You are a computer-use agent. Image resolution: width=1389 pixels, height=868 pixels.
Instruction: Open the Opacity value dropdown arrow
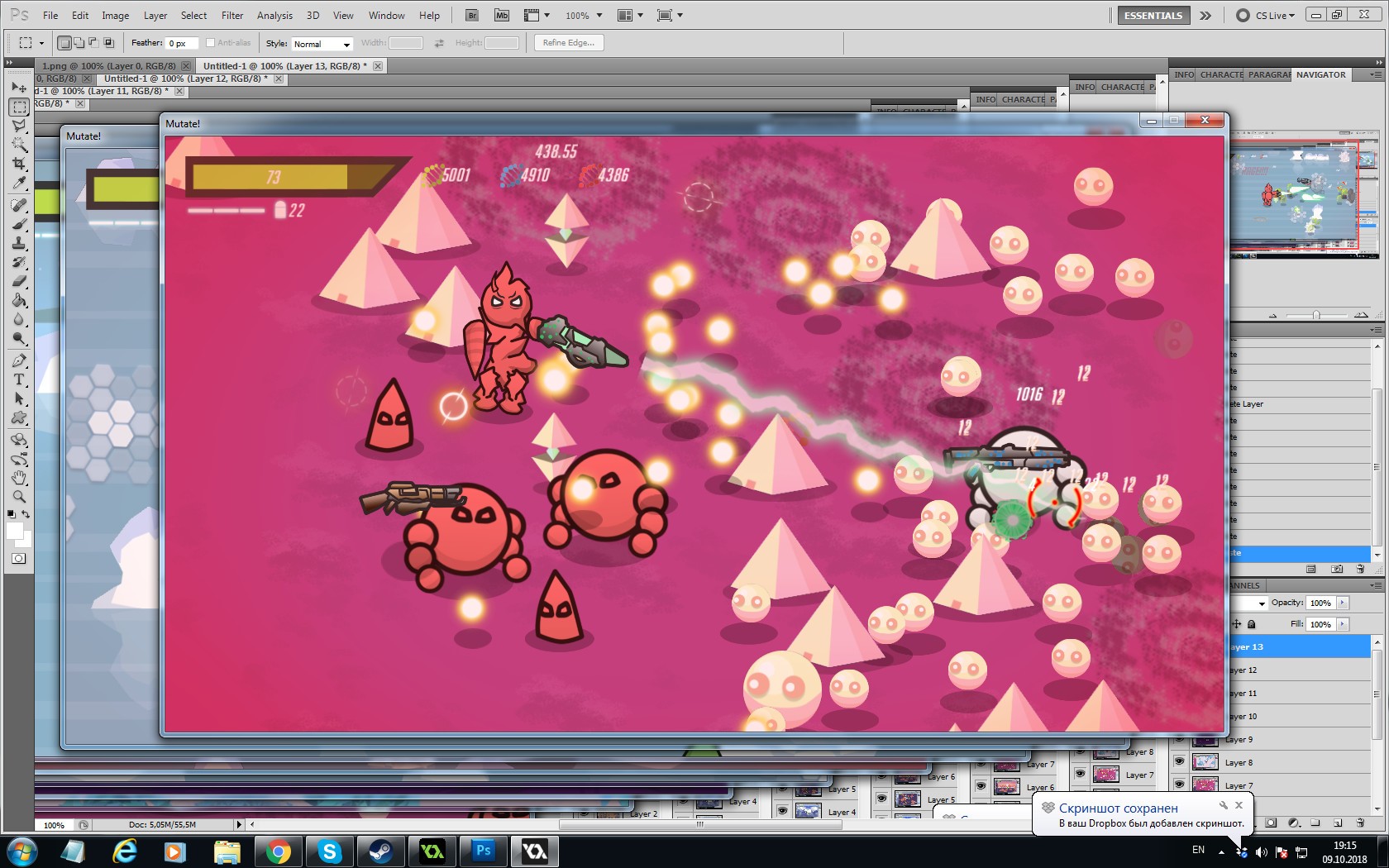[x=1343, y=603]
